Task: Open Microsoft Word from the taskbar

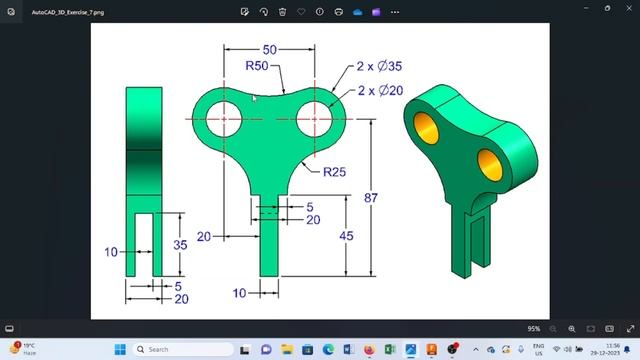Action: point(349,349)
